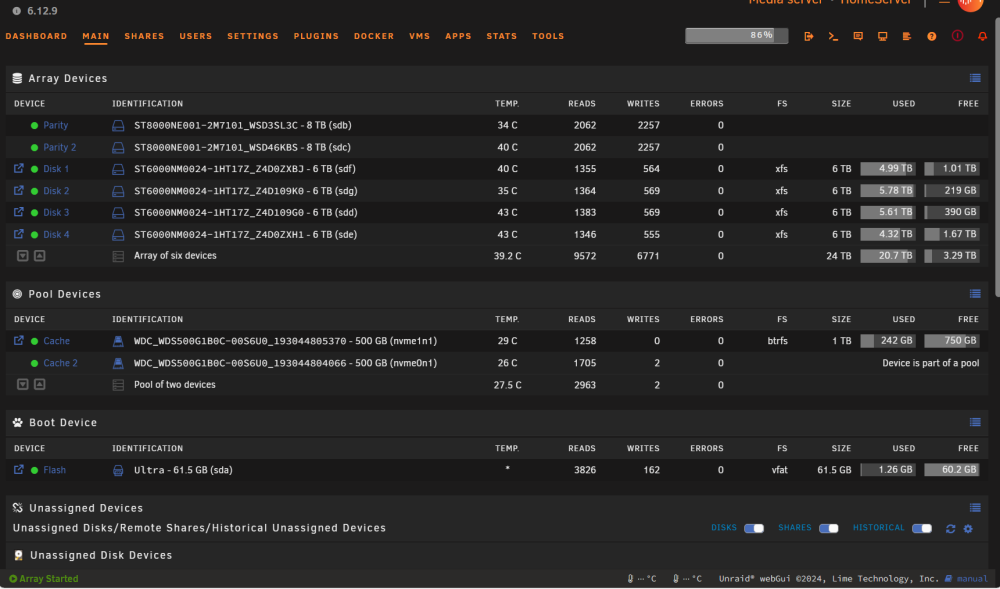Open the DASHBOARD tab
The image size is (1000, 589).
[36, 36]
